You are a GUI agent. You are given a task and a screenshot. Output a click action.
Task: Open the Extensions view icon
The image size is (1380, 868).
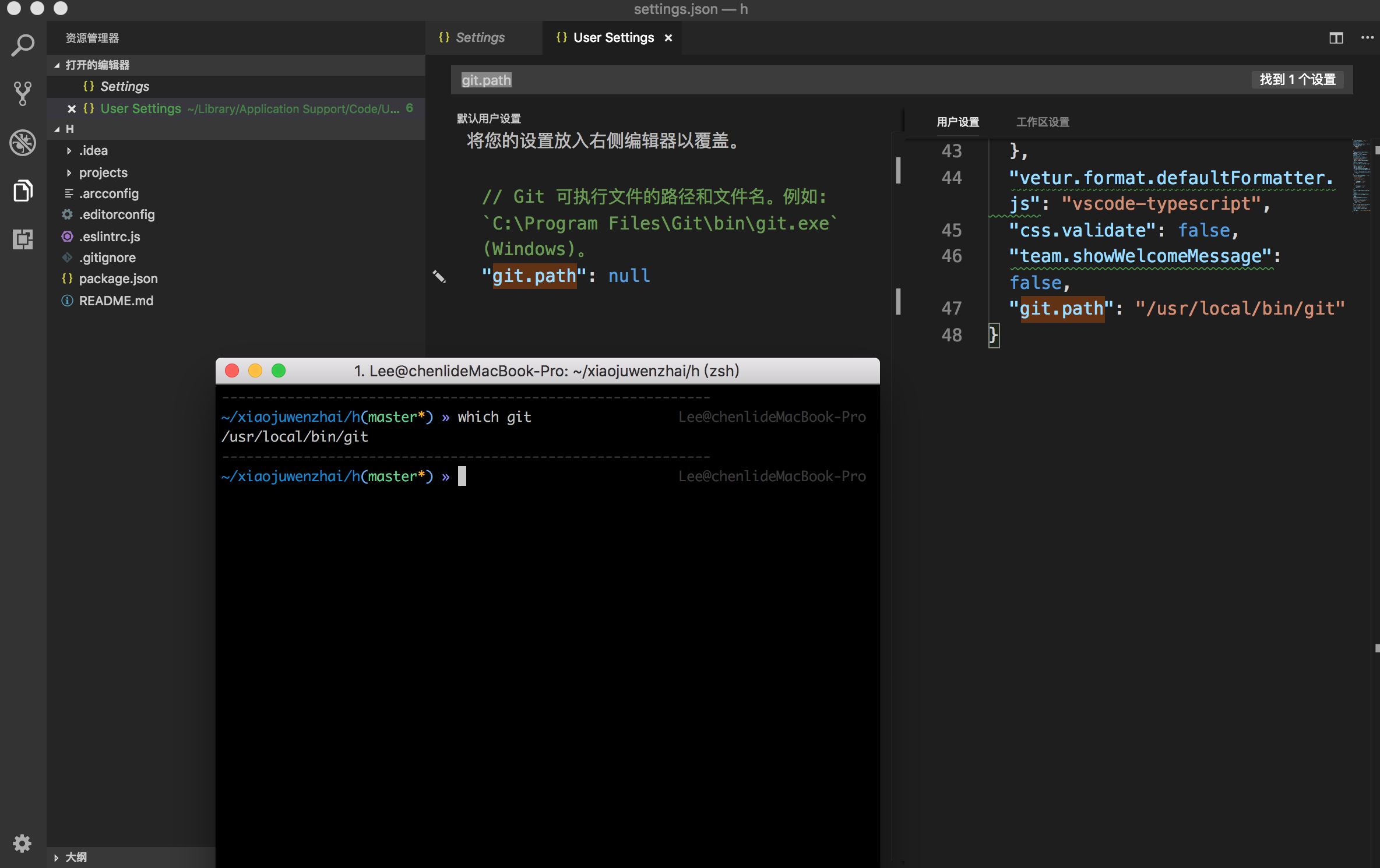pos(22,239)
